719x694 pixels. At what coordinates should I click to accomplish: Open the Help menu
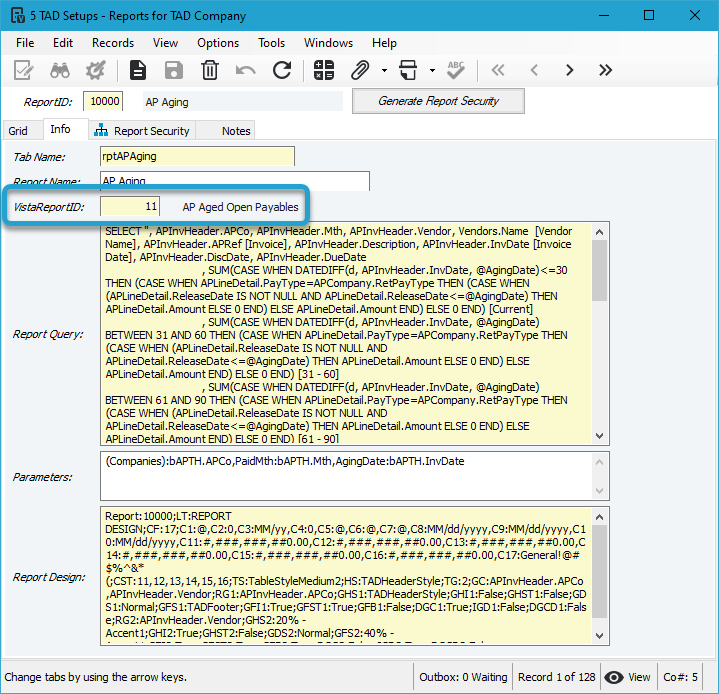384,43
